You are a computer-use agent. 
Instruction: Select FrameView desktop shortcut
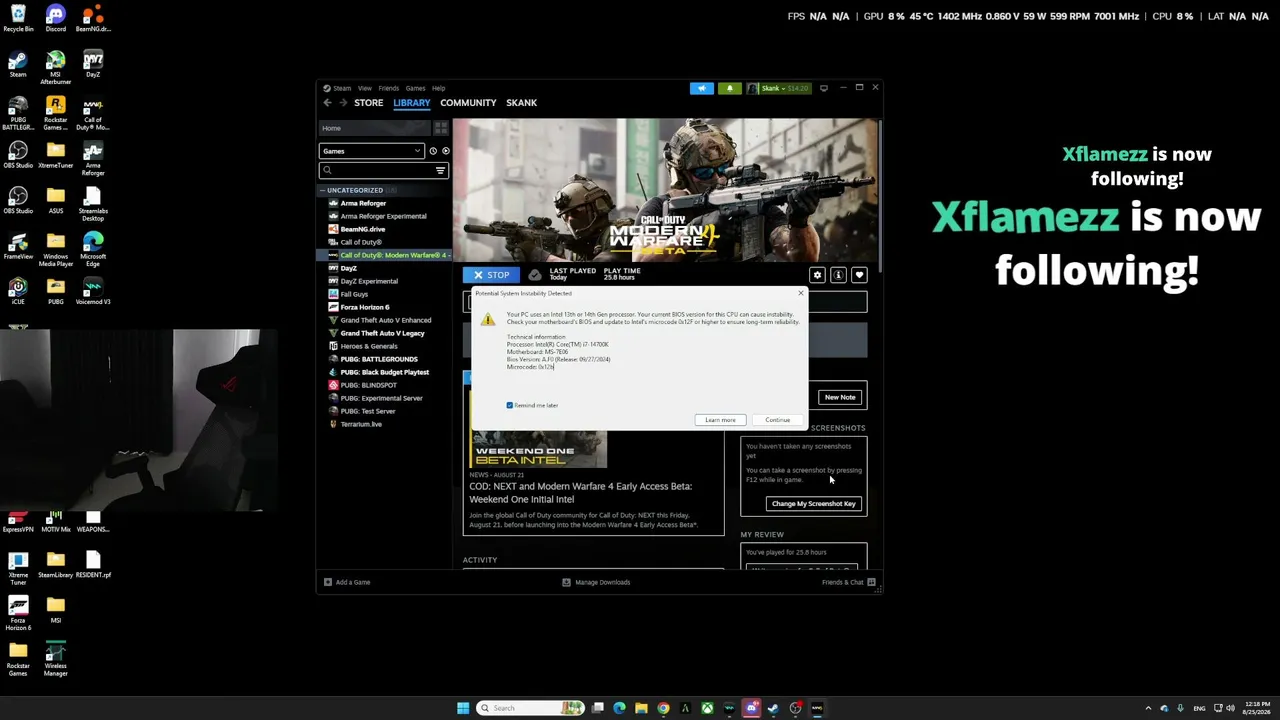tap(18, 246)
